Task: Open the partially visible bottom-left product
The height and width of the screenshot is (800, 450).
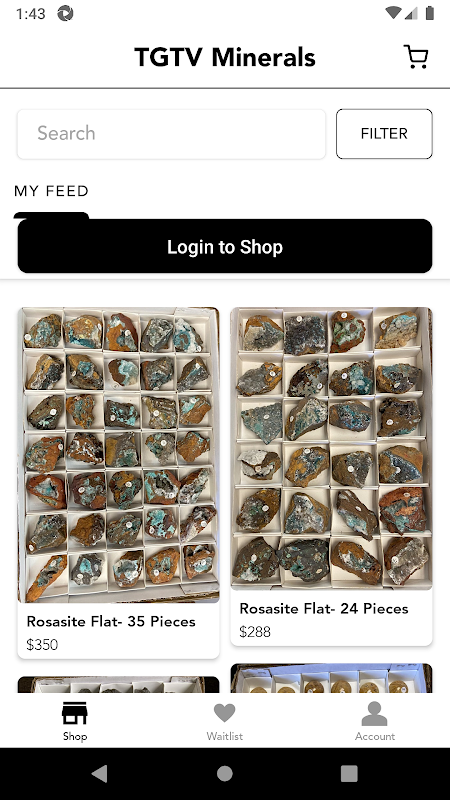Action: 118,685
